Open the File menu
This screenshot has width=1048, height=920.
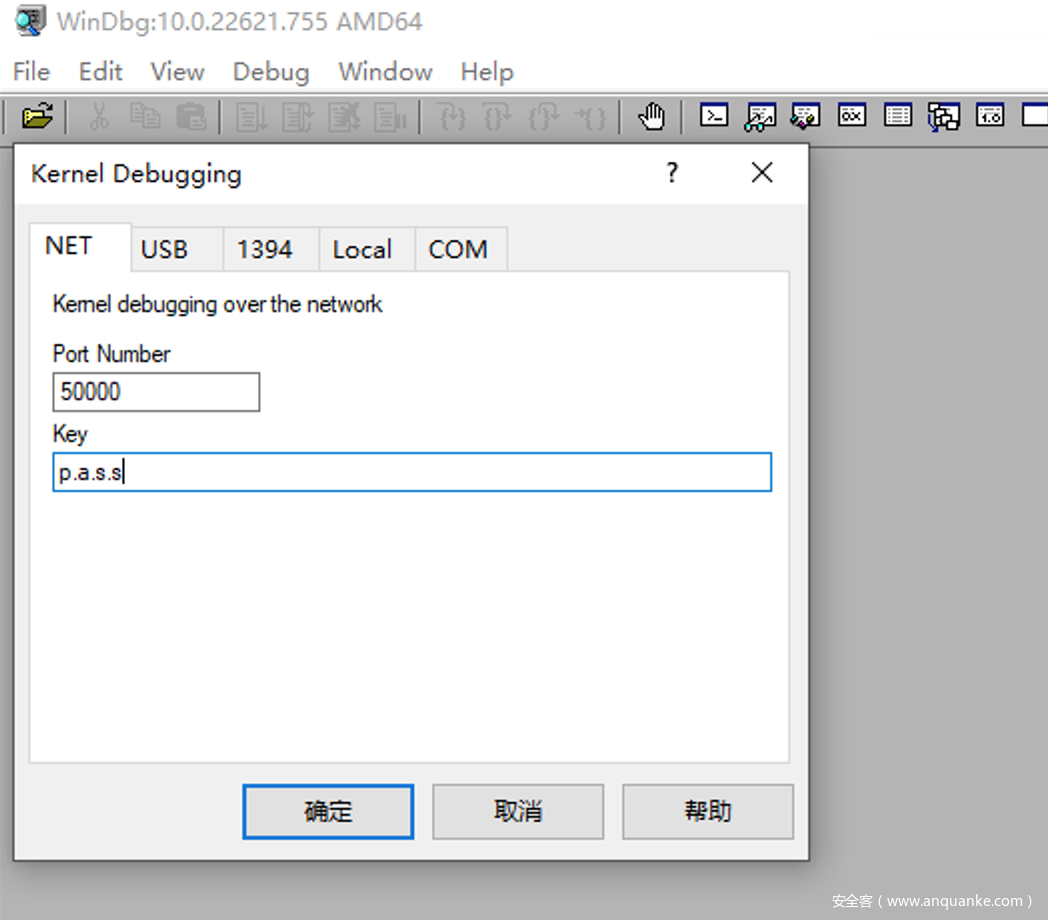pos(31,72)
